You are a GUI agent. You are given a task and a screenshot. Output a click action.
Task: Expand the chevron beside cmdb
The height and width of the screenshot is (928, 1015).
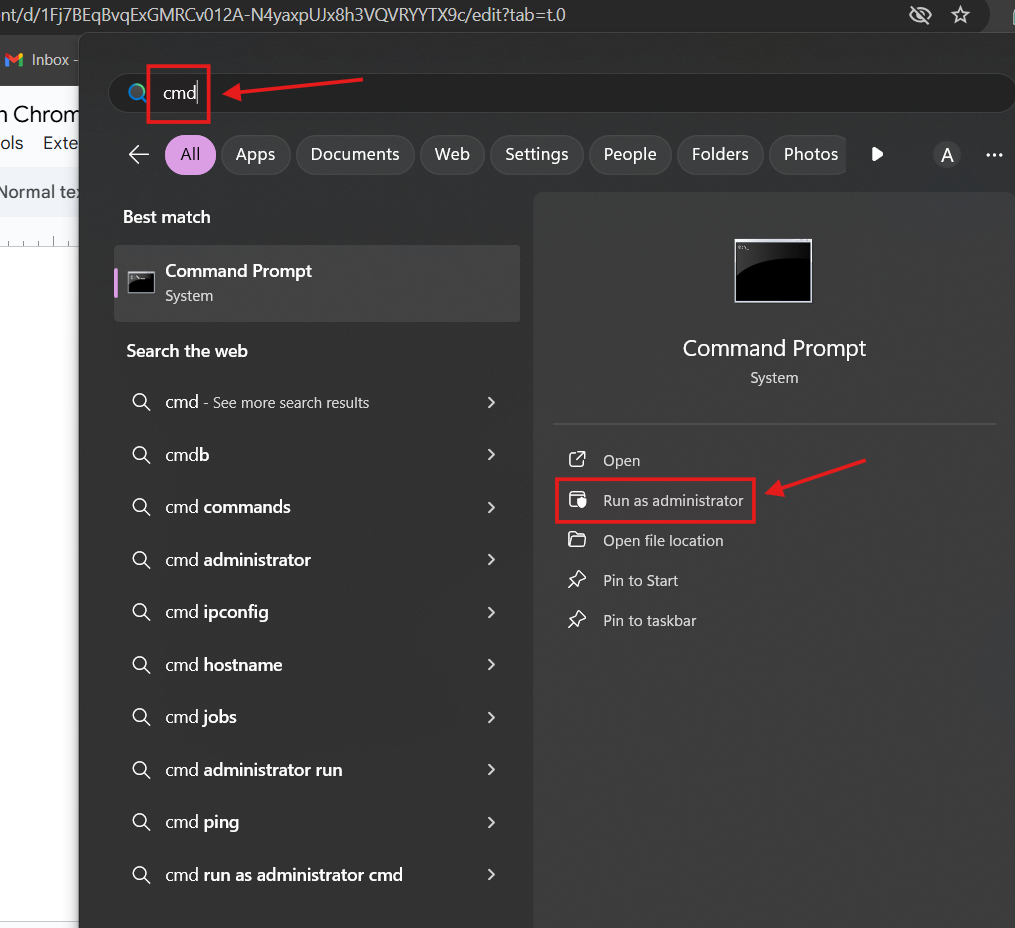(x=491, y=455)
